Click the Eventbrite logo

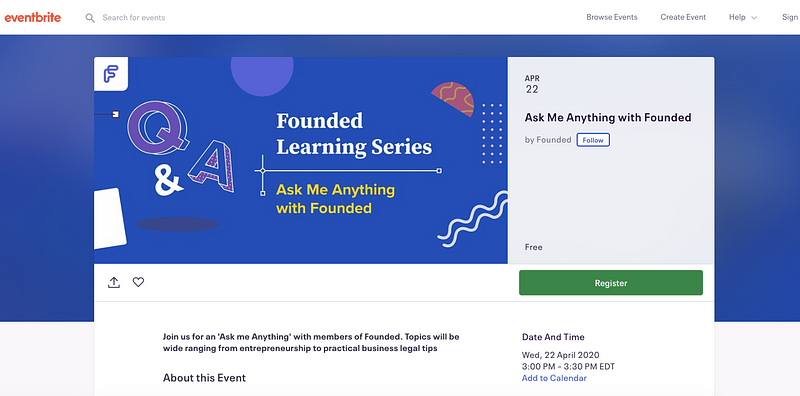click(x=33, y=17)
